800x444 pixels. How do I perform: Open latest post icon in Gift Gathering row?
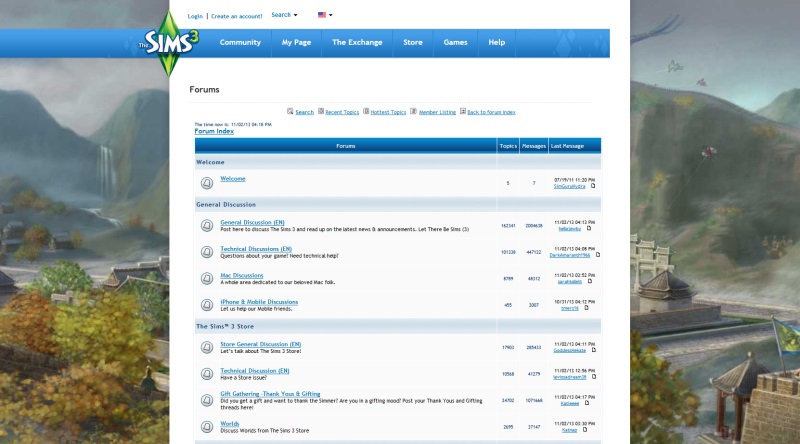pos(587,403)
